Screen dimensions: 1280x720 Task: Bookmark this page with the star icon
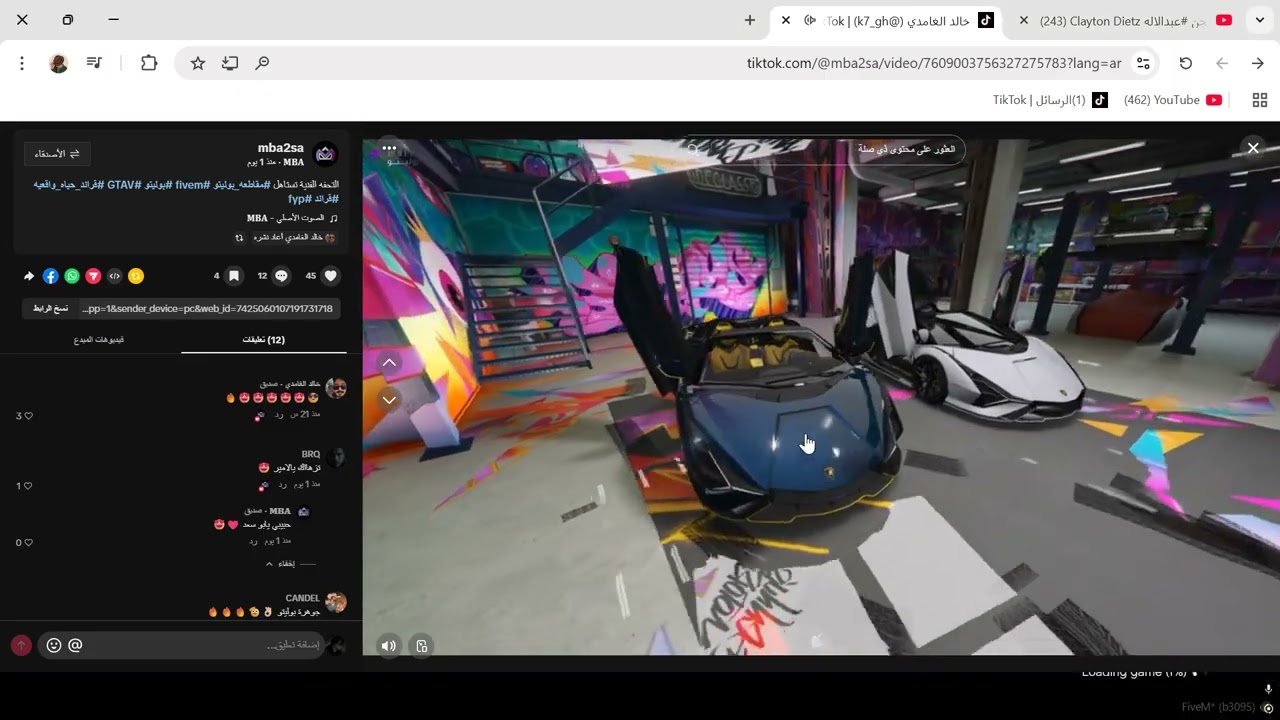[x=198, y=63]
